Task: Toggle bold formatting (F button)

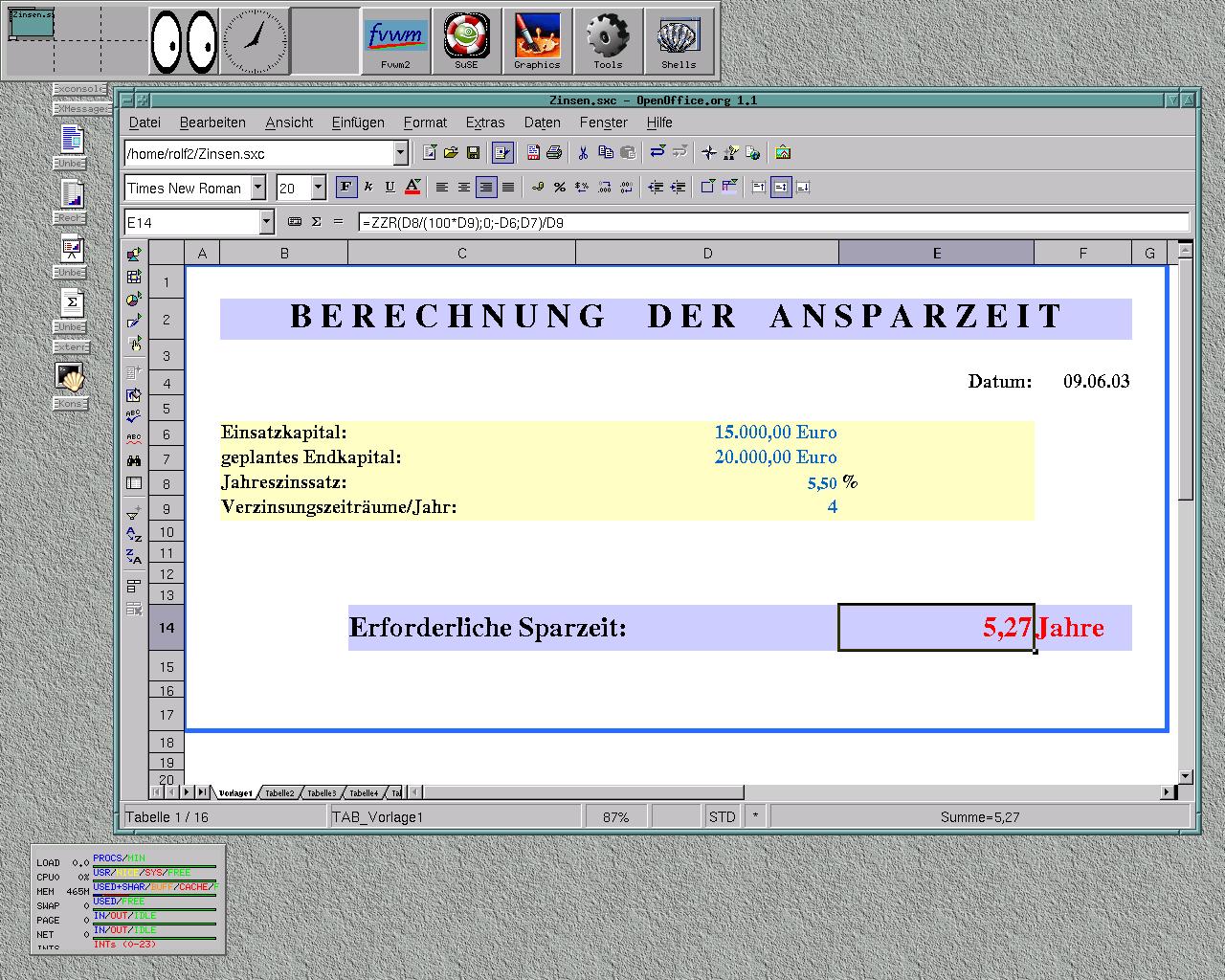Action: pos(345,188)
